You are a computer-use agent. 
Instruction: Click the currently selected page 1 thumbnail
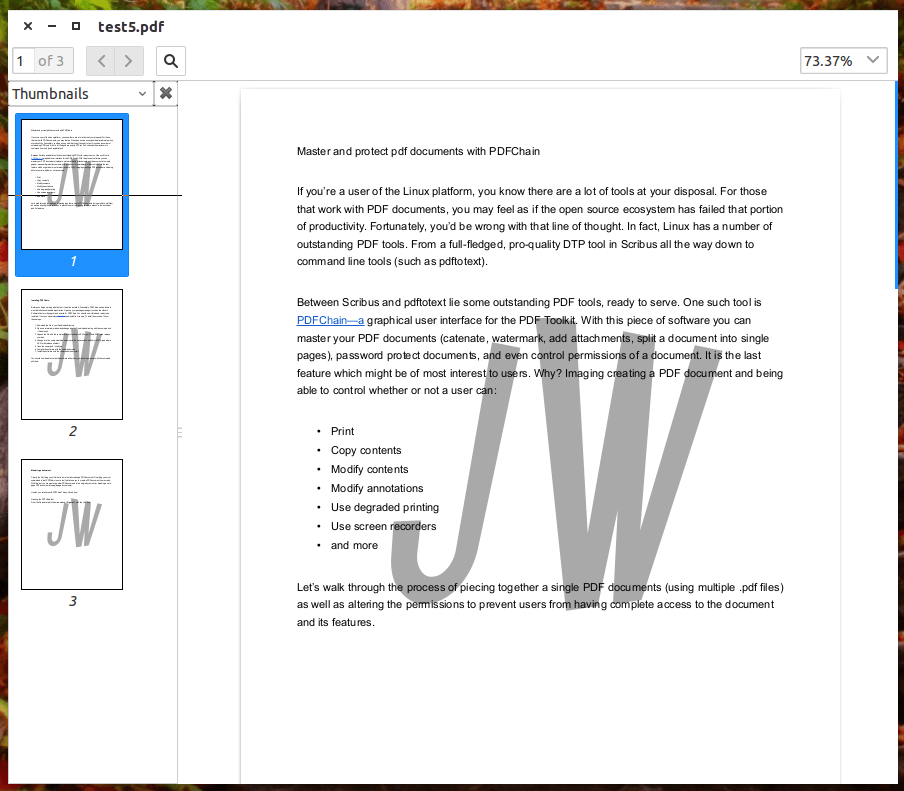[72, 184]
